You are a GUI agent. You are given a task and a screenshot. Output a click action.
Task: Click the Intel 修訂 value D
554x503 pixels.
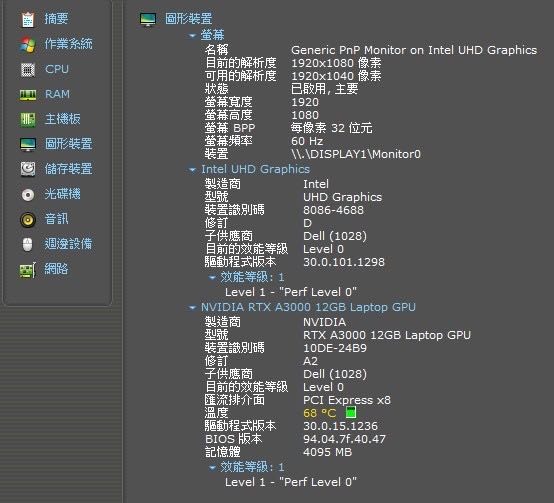point(307,223)
